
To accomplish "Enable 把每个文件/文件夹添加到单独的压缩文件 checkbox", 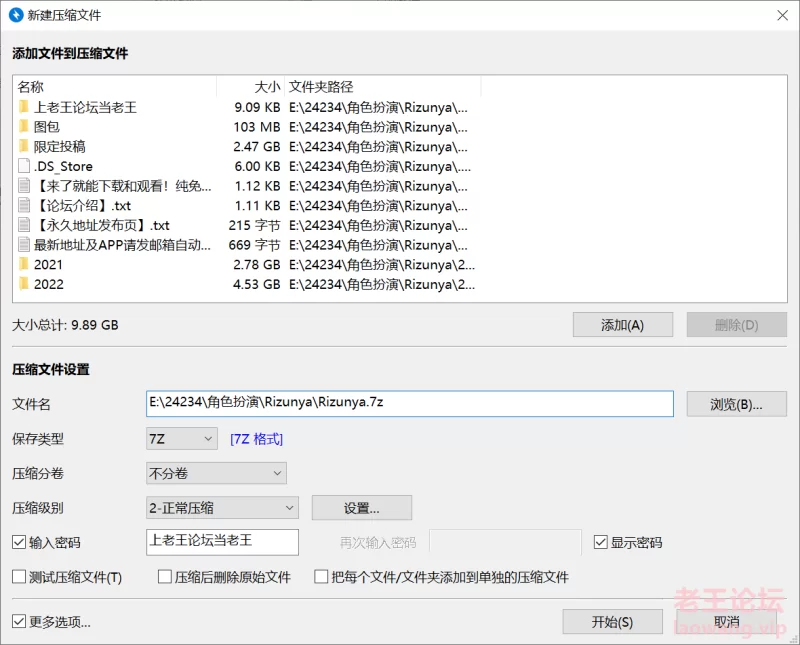I will (321, 577).
